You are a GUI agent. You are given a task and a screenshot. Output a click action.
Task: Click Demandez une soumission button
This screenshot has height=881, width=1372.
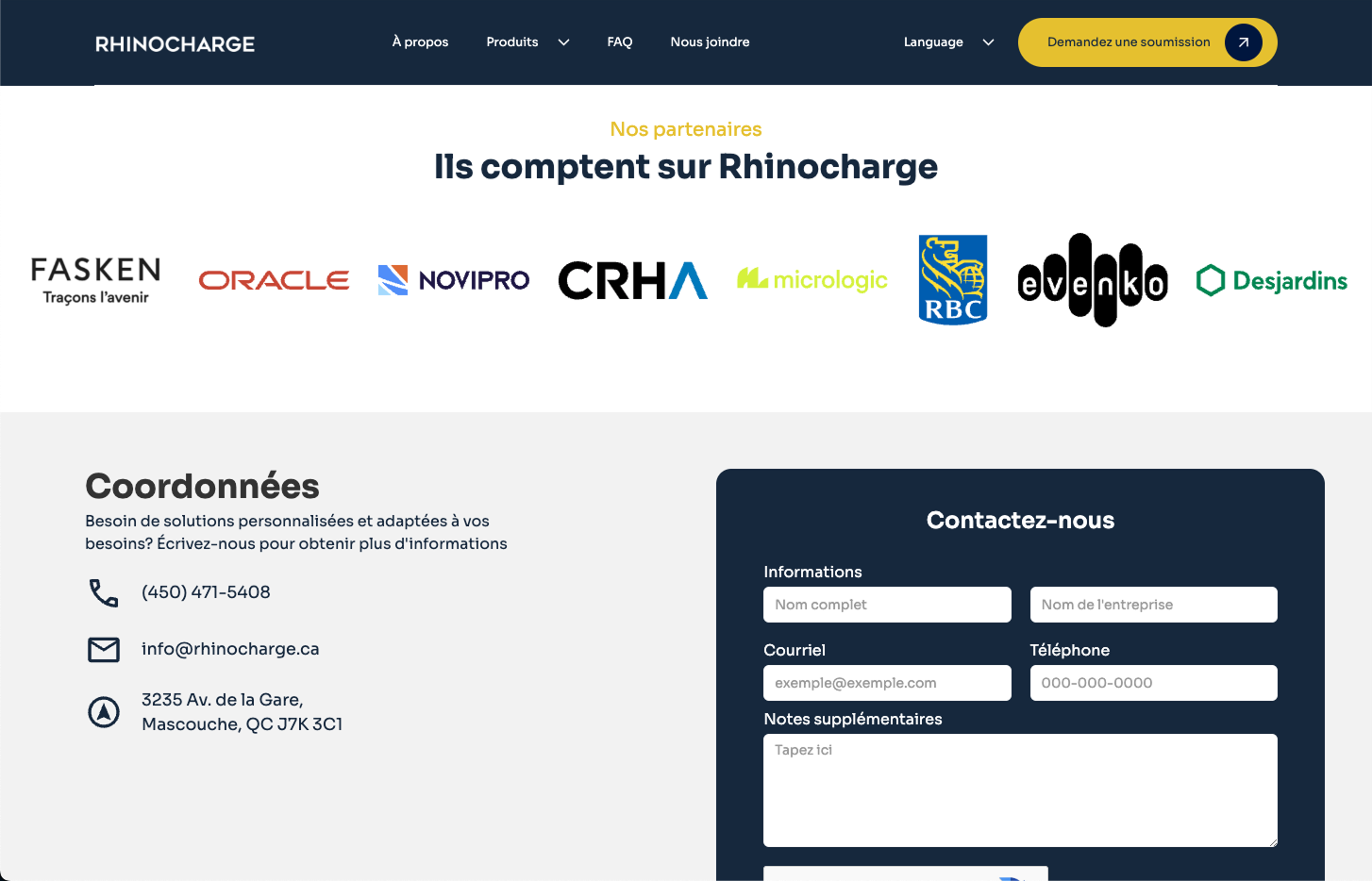point(1147,42)
